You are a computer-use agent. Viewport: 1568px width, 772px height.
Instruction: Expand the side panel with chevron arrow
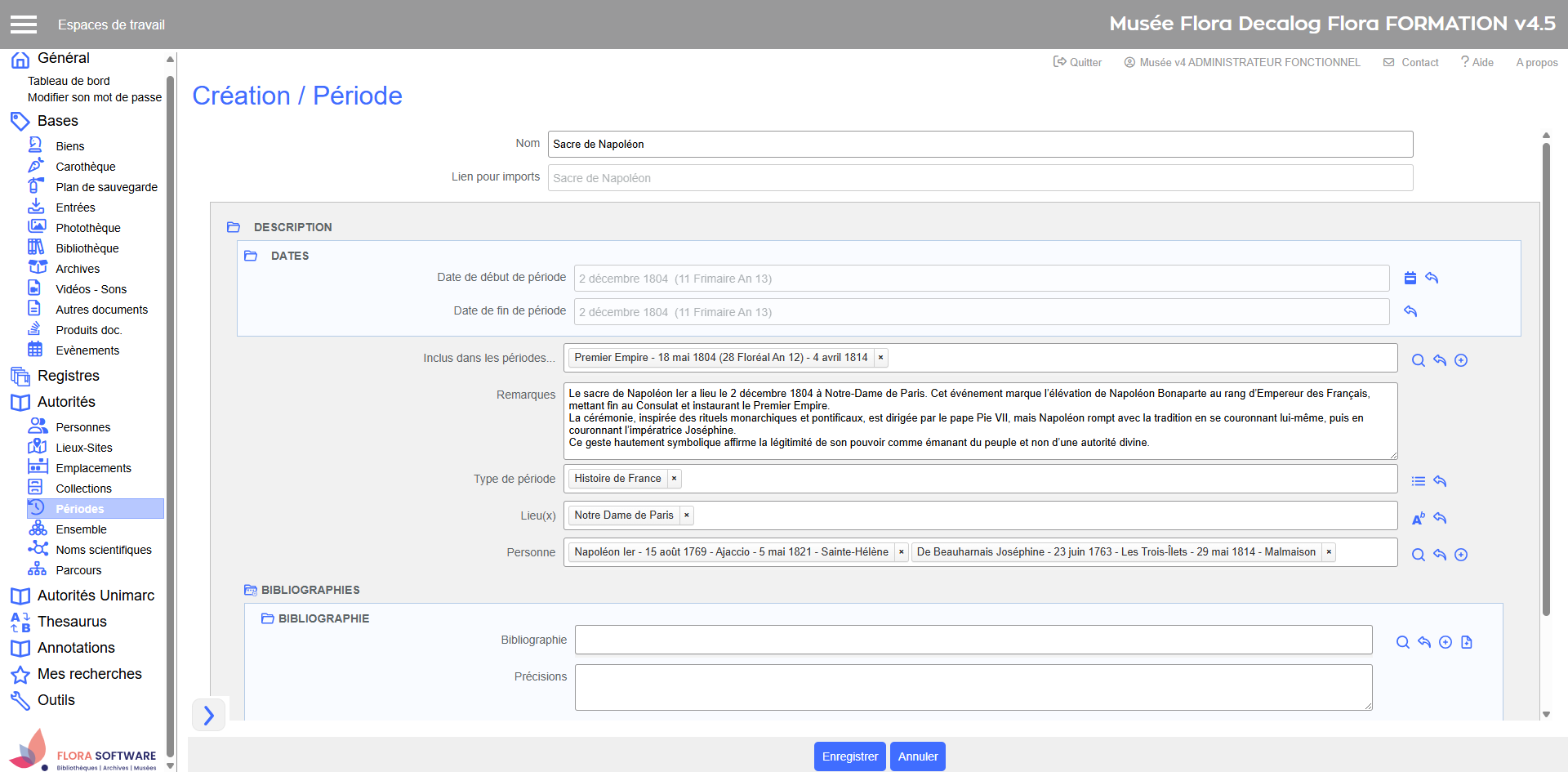(x=208, y=715)
